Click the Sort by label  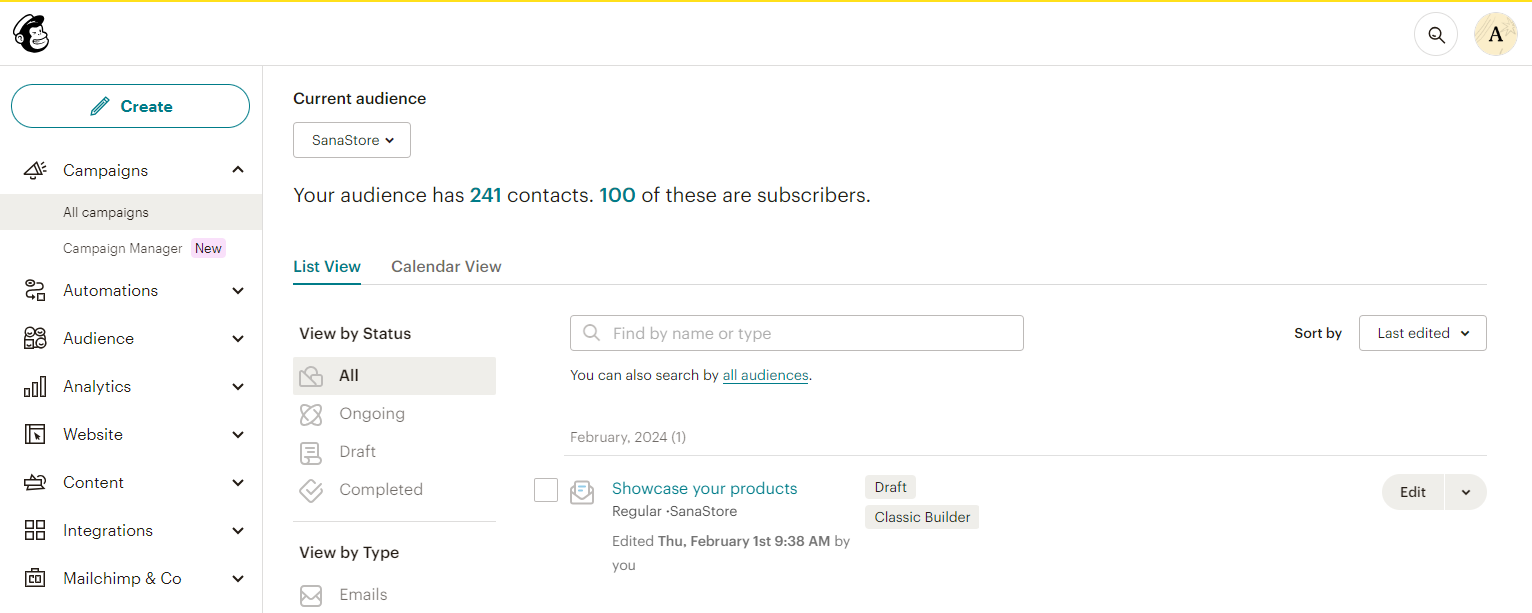(x=1318, y=333)
